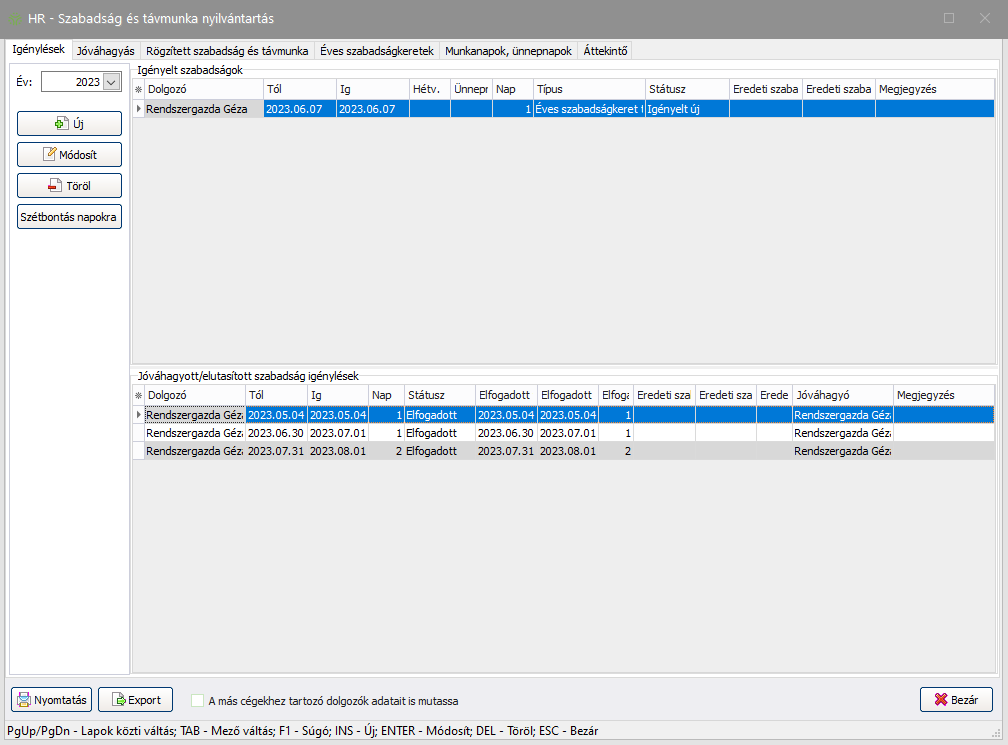Click the upper grid column chooser asterisk
Screen dimensions: 1008x745
tap(139, 90)
